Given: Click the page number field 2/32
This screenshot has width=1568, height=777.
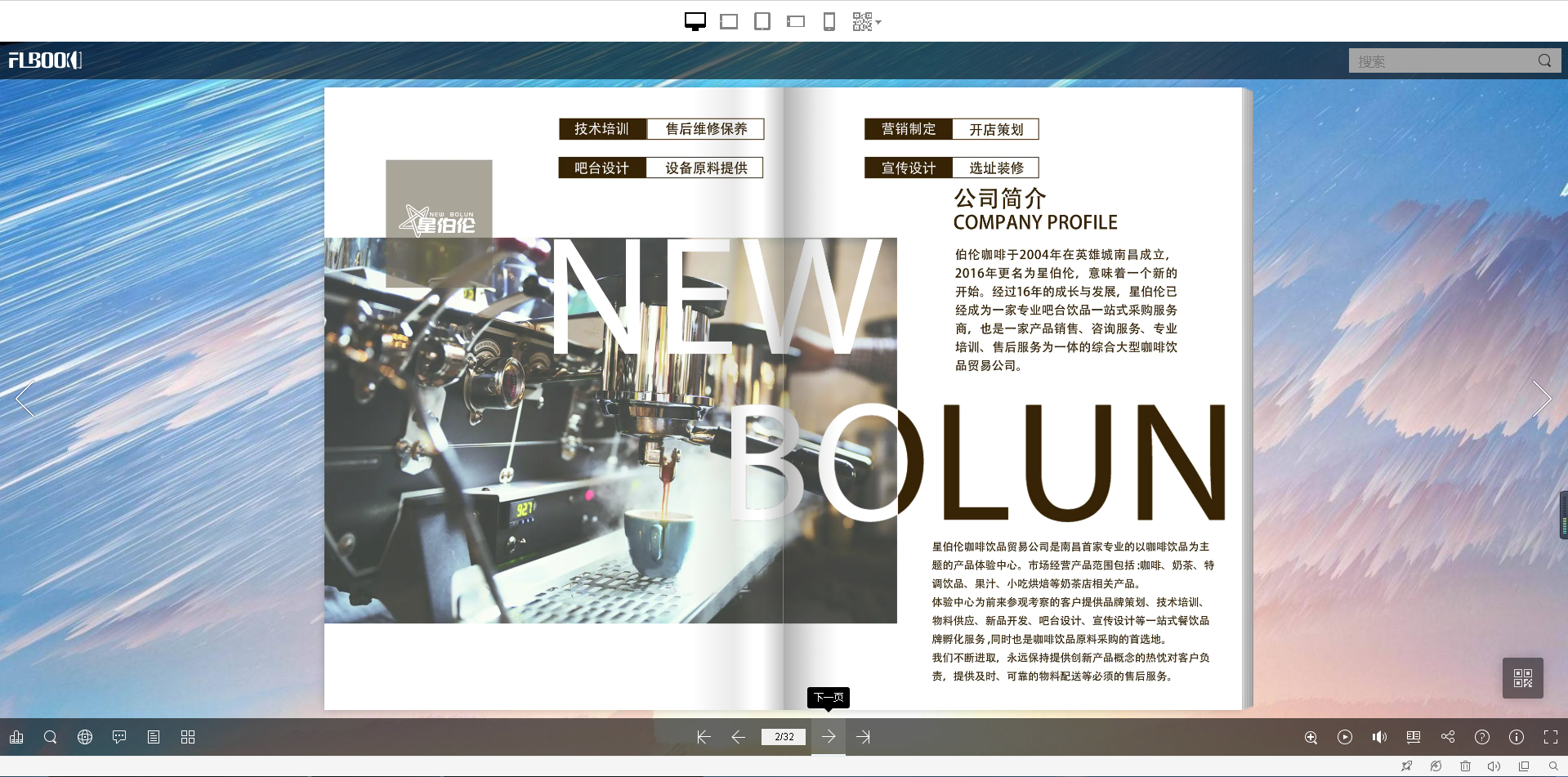Looking at the screenshot, I should pos(784,737).
